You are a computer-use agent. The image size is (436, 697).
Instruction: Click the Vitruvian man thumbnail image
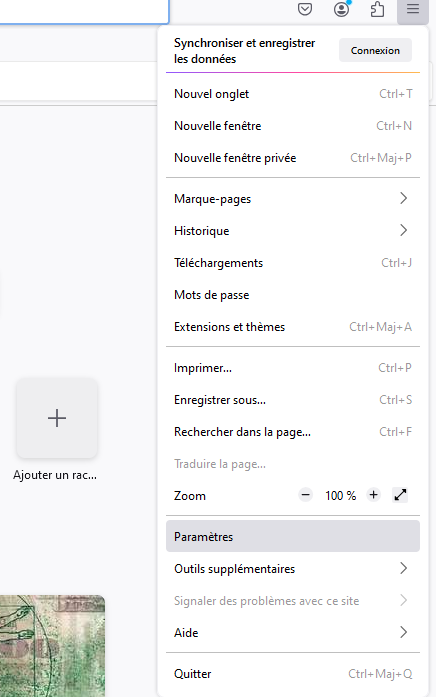tap(52, 646)
